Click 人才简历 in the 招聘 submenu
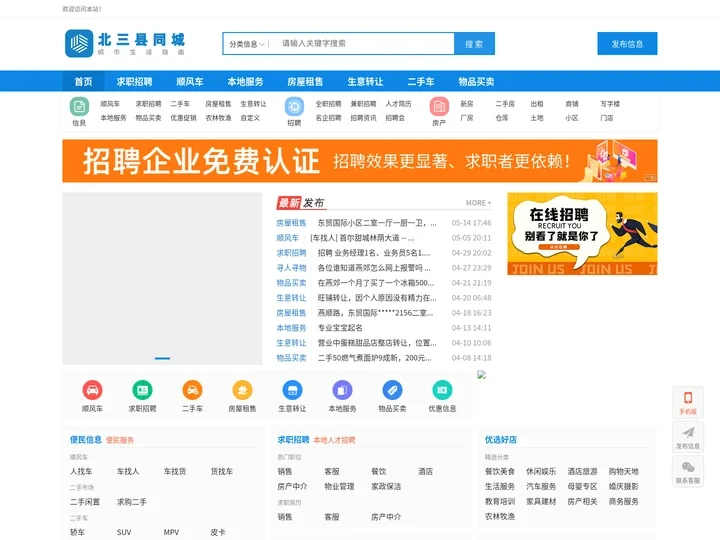This screenshot has width=720, height=540. tap(398, 104)
